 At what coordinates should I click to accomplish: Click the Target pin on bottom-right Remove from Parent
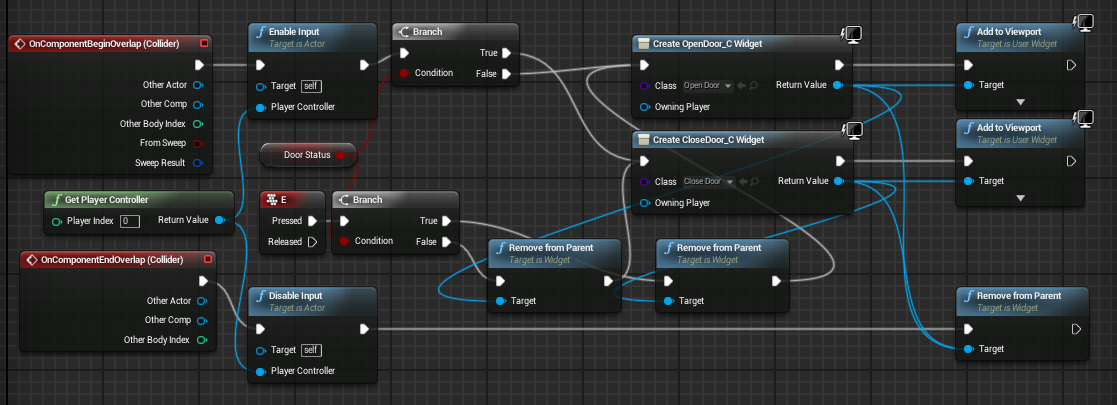coord(967,349)
